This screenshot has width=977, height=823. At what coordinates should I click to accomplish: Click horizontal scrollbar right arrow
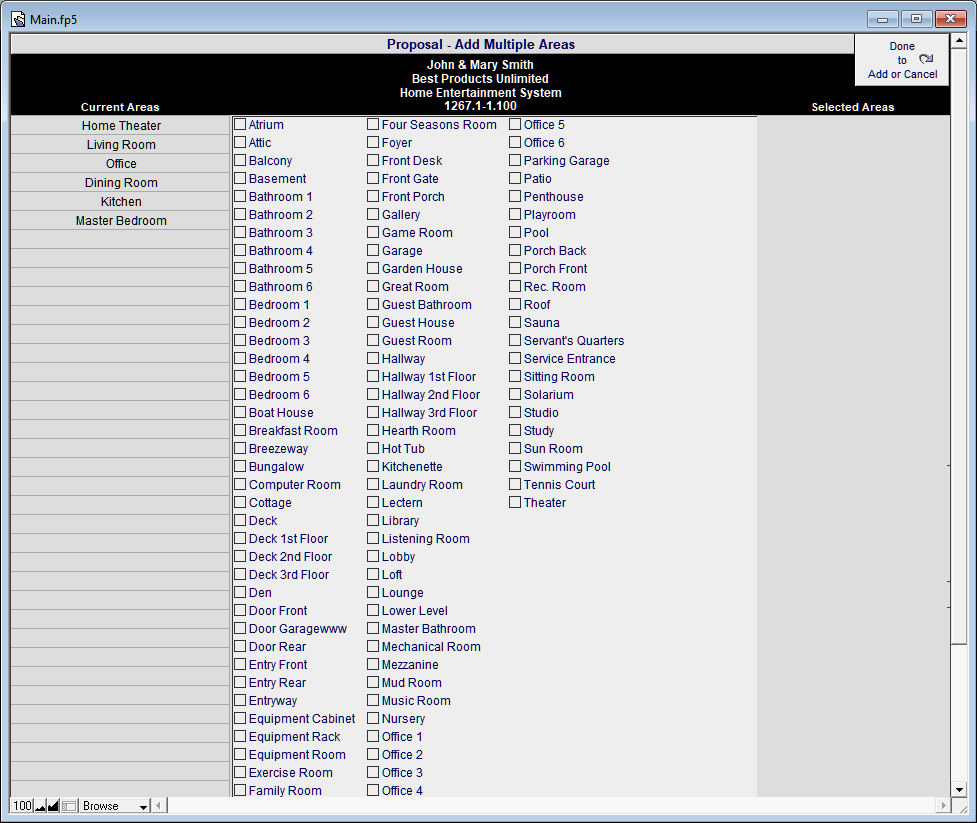(943, 806)
